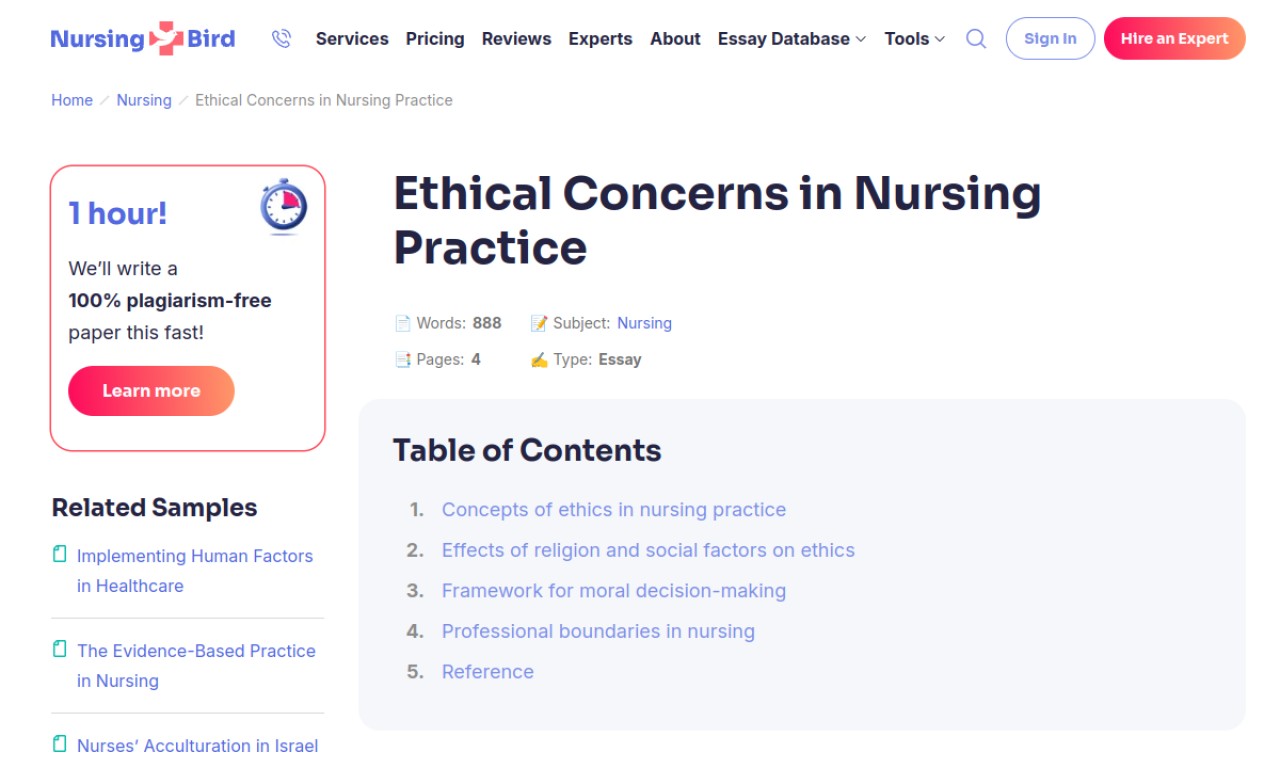Click the phone contact icon in header
The height and width of the screenshot is (768, 1280).
[281, 39]
